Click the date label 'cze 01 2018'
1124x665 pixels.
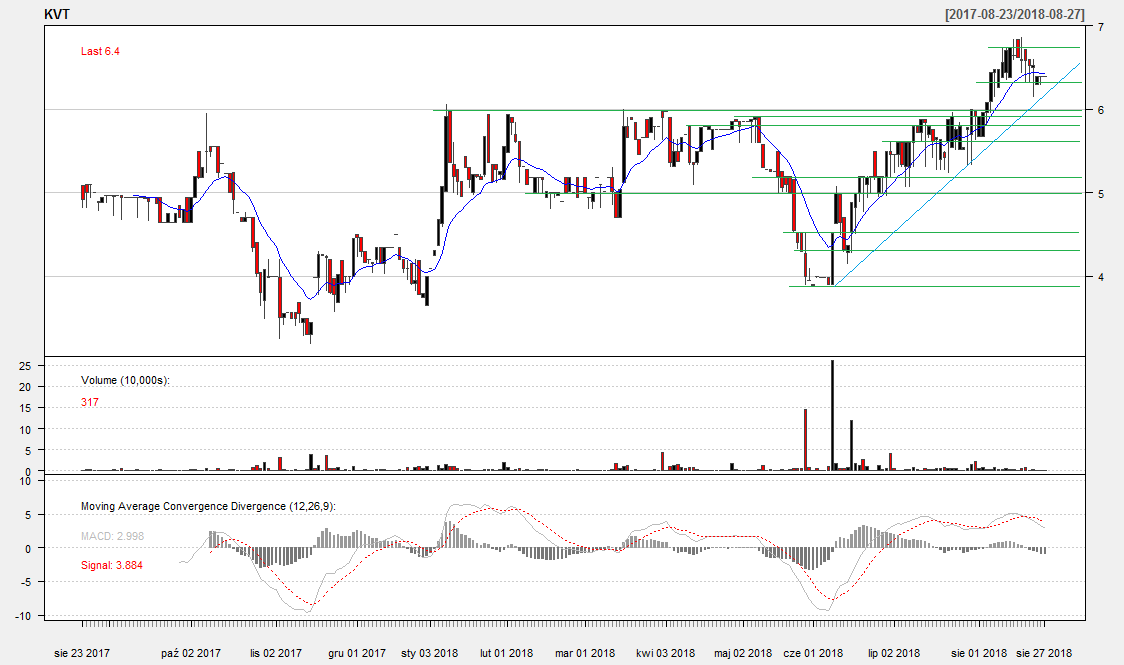pos(813,653)
